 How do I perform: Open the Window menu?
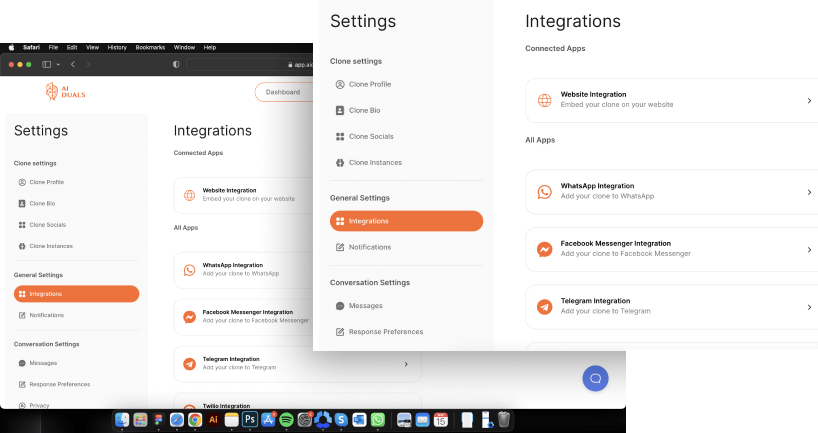point(184,47)
